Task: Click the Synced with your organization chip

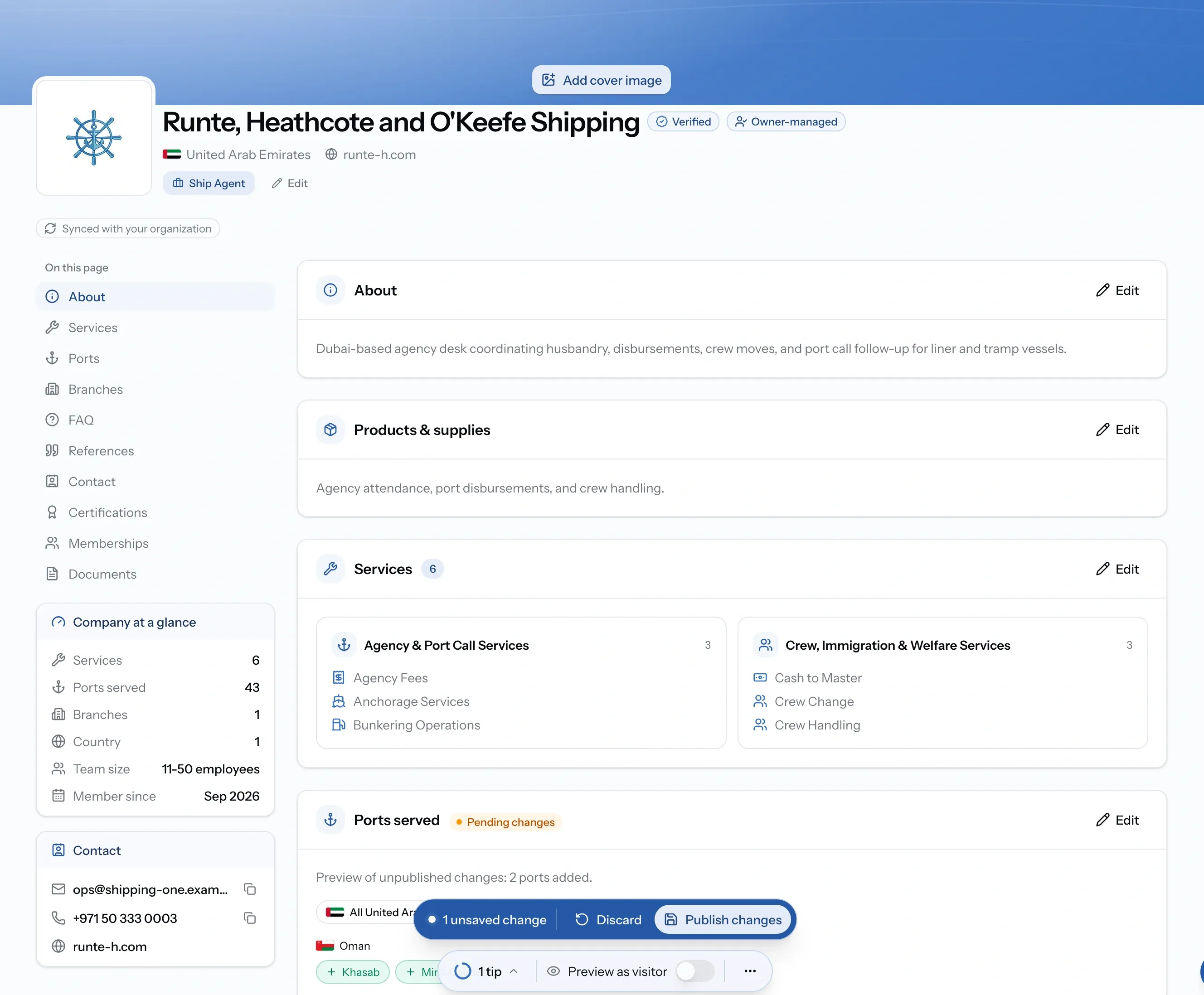Action: (x=128, y=229)
